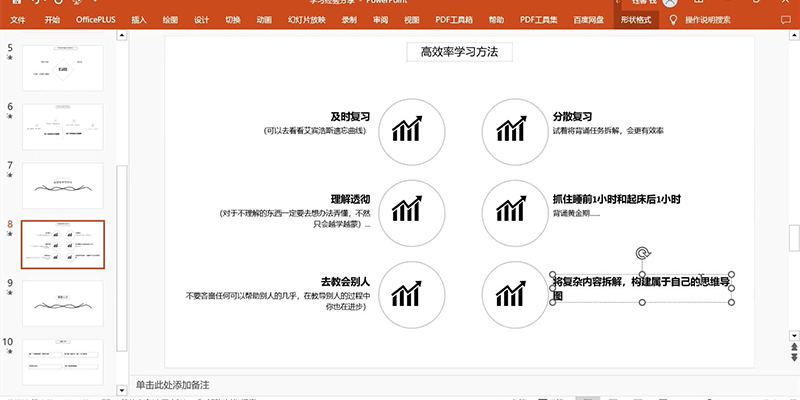Click the chart icon beside 理解透彻

[405, 209]
